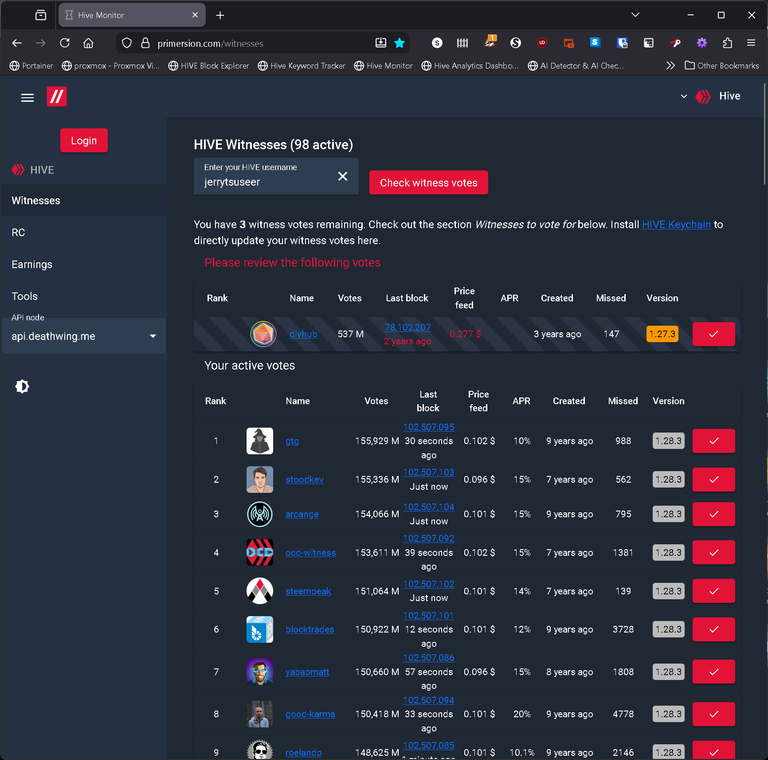This screenshot has width=768, height=760.
Task: Click the red double-slash logo
Action: click(x=56, y=96)
